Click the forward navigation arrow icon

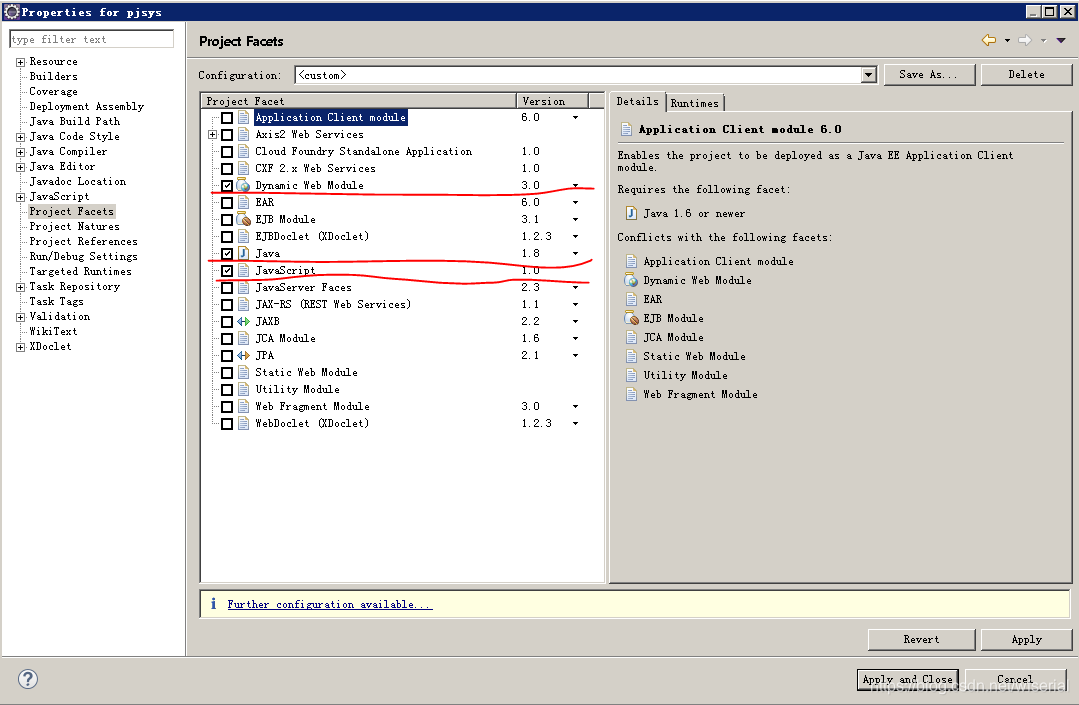(1025, 41)
